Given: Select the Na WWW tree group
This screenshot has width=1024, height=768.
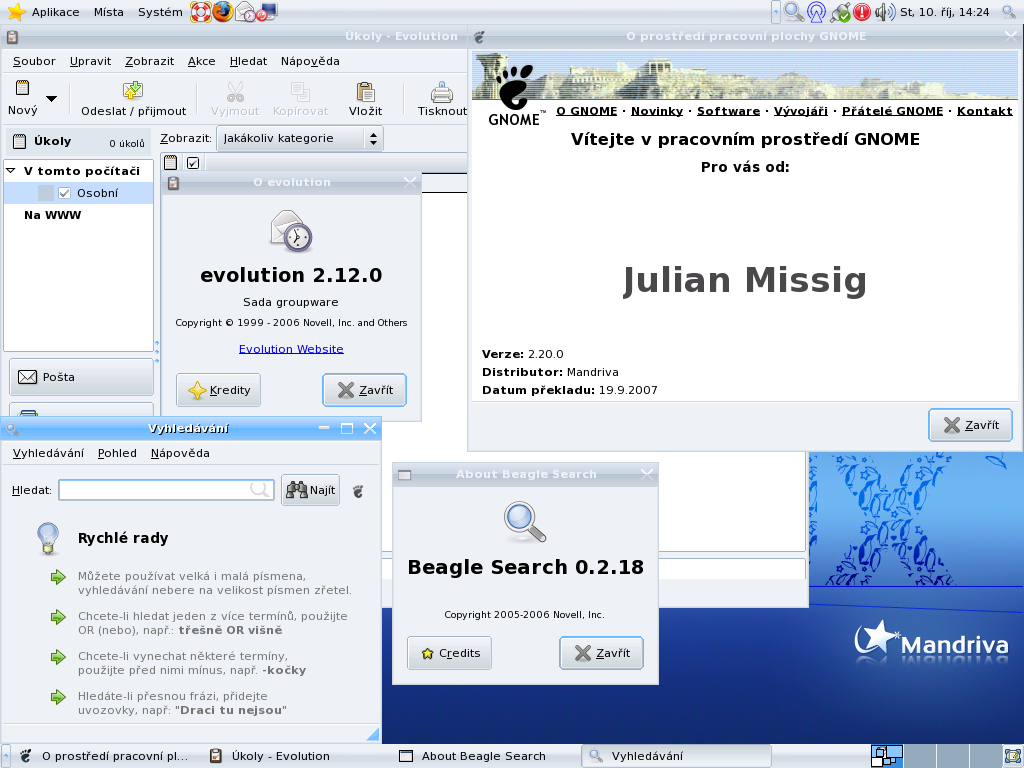Looking at the screenshot, I should click(x=52, y=215).
